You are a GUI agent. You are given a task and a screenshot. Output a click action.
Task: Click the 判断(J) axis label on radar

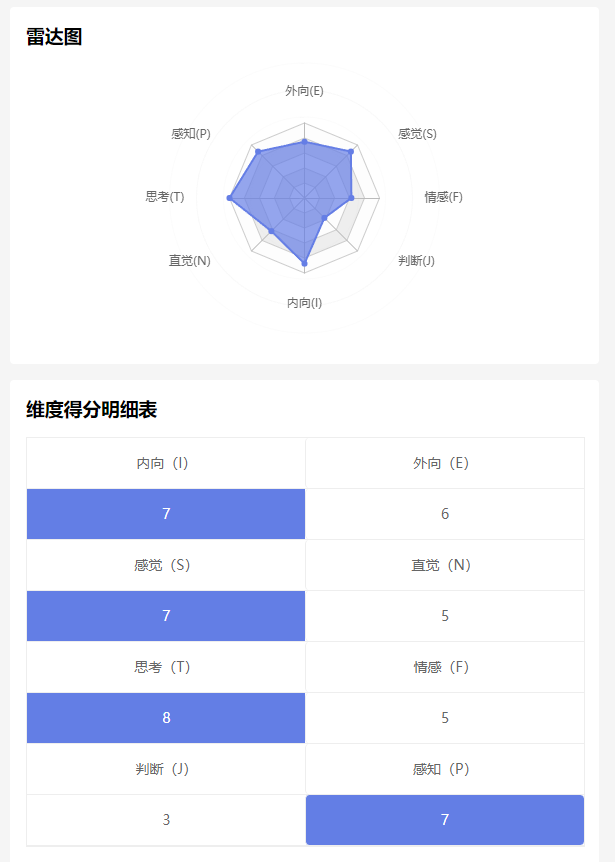pos(416,261)
